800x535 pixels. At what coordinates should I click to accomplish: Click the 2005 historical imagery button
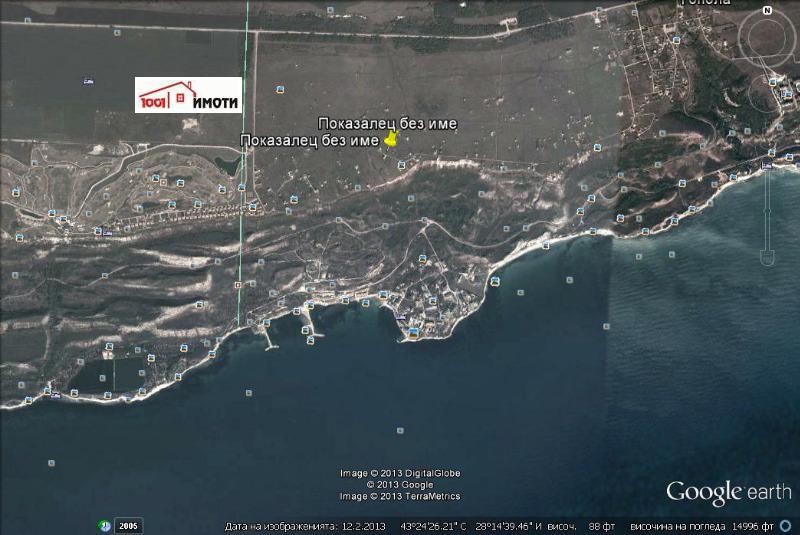coord(128,525)
